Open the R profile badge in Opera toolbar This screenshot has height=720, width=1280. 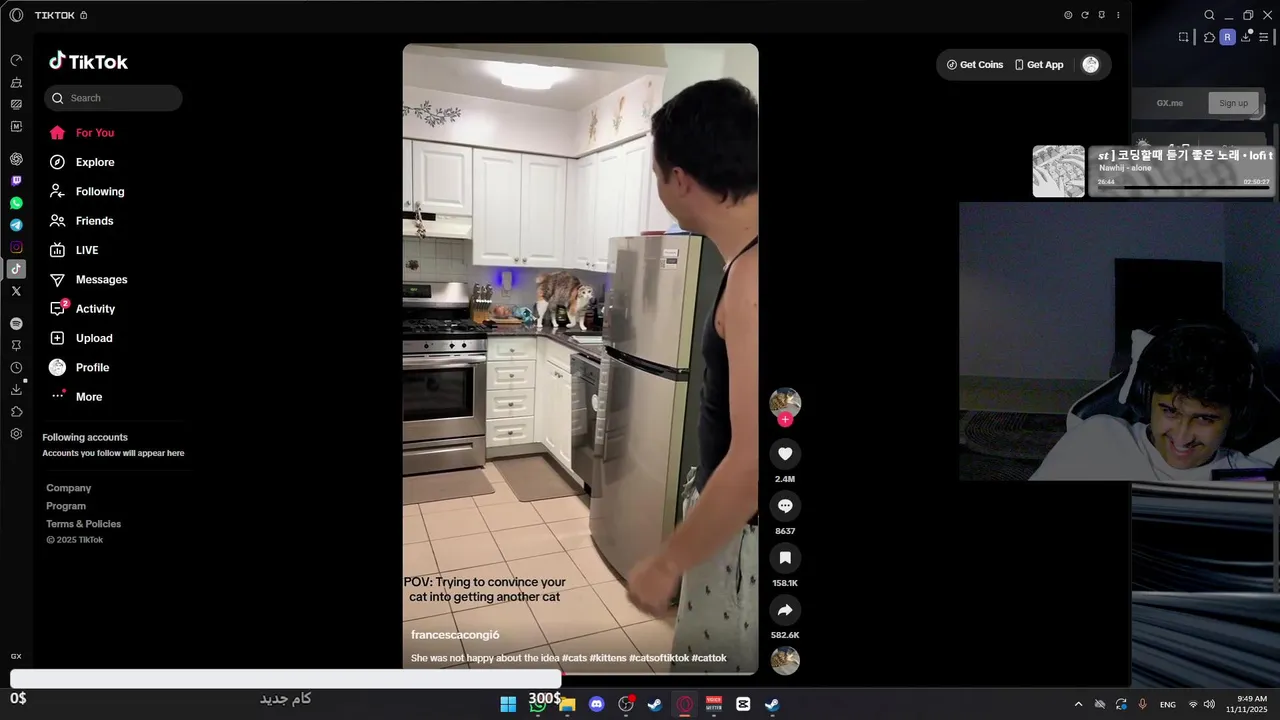click(1227, 37)
